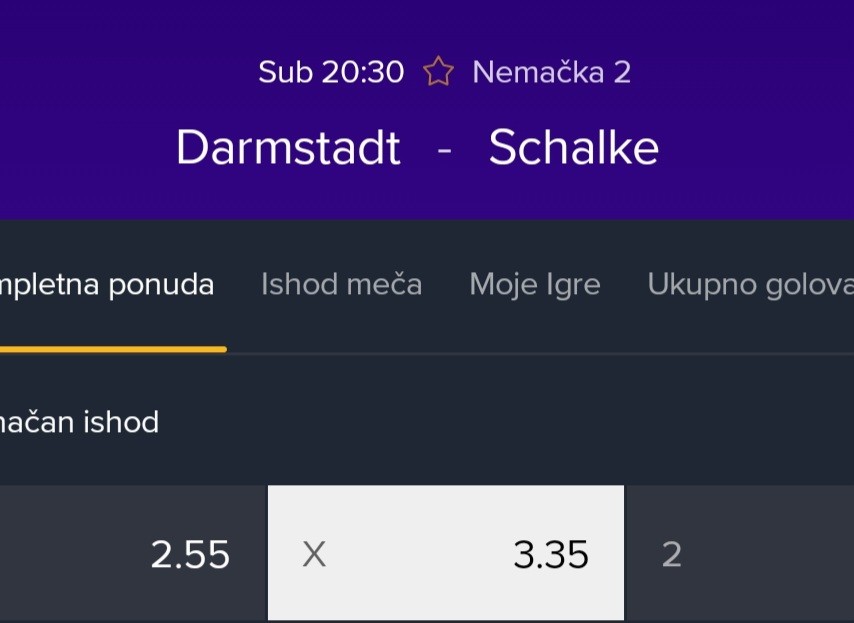The height and width of the screenshot is (623, 854).
Task: Click the X label in the draw cell
Action: coord(314,554)
